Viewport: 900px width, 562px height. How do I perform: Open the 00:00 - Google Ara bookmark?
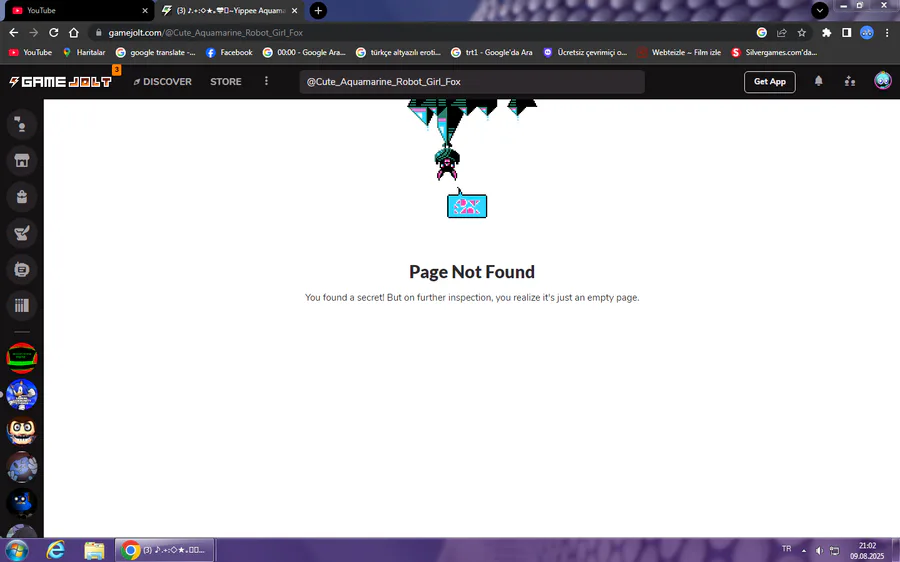(x=304, y=52)
